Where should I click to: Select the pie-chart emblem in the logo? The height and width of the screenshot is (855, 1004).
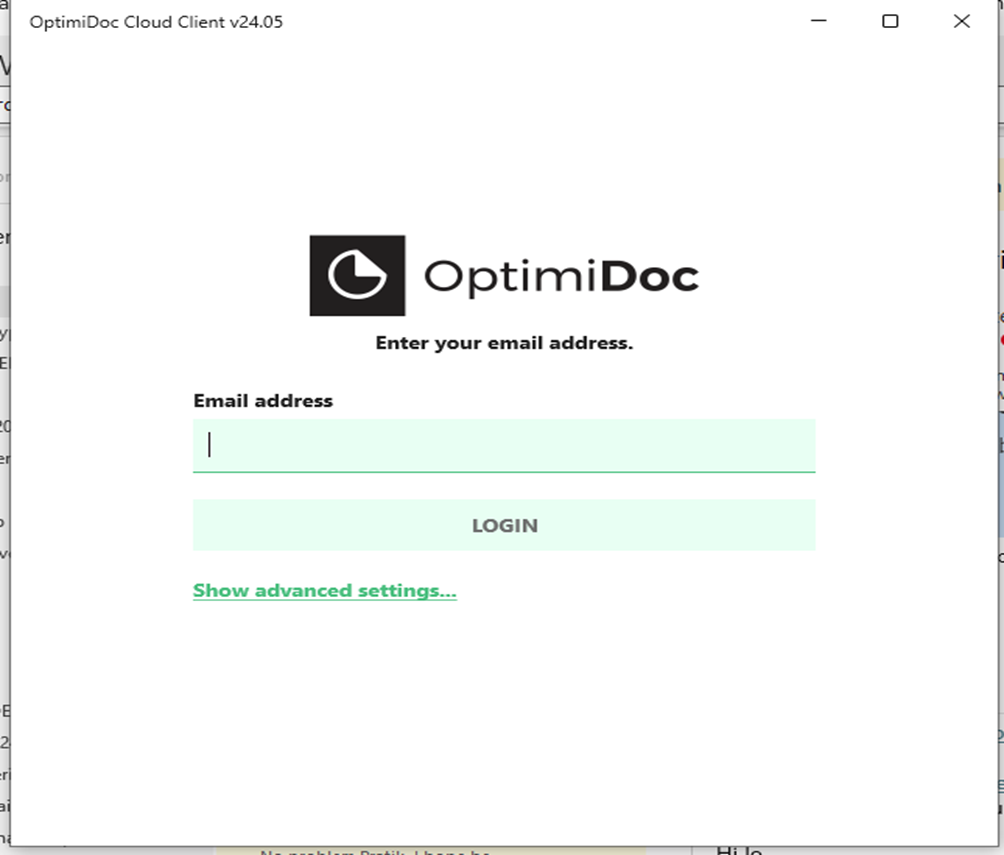(357, 274)
